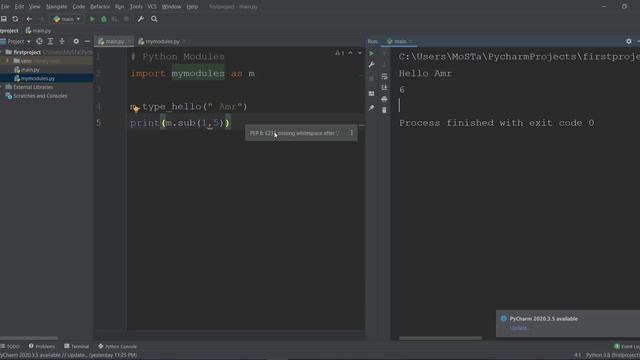Print the Run console output with printer icon

pos(384,99)
